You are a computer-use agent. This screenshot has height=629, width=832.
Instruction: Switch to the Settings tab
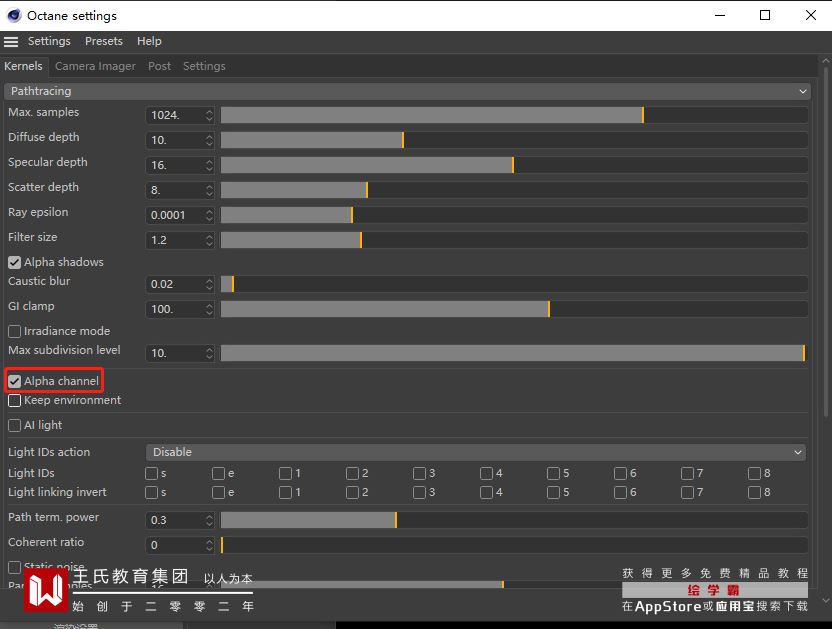tap(204, 66)
